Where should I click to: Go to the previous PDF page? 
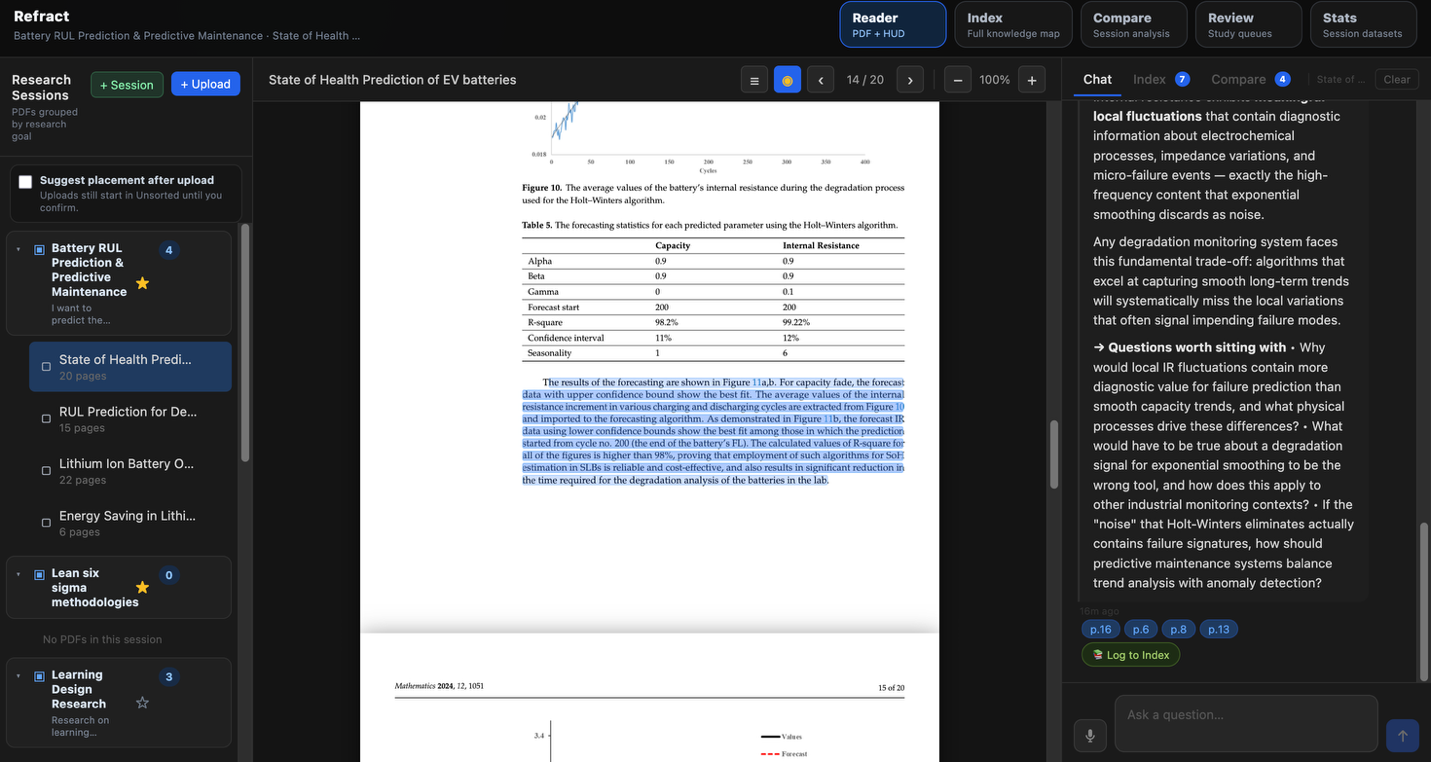[x=820, y=80]
